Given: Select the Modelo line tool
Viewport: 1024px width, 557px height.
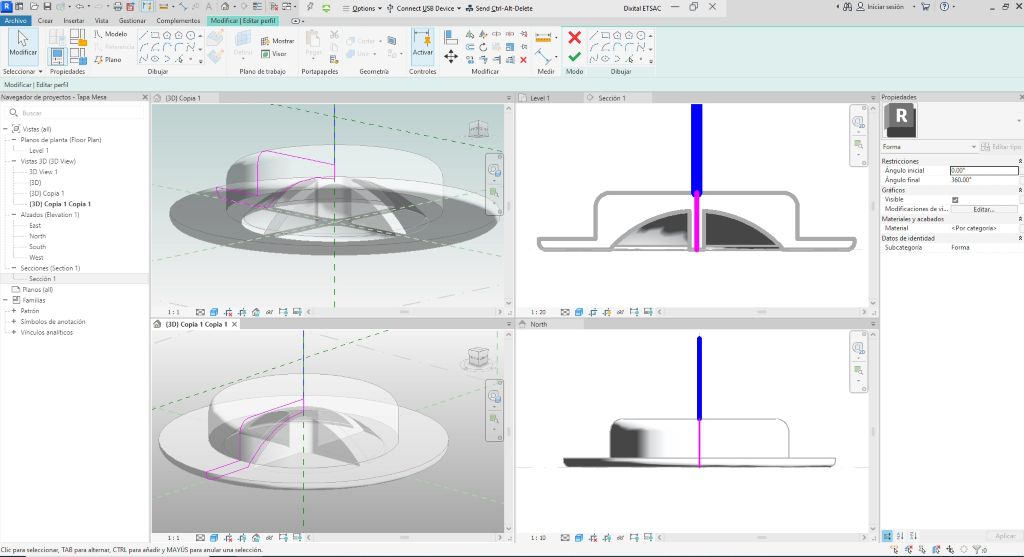Looking at the screenshot, I should click(110, 34).
